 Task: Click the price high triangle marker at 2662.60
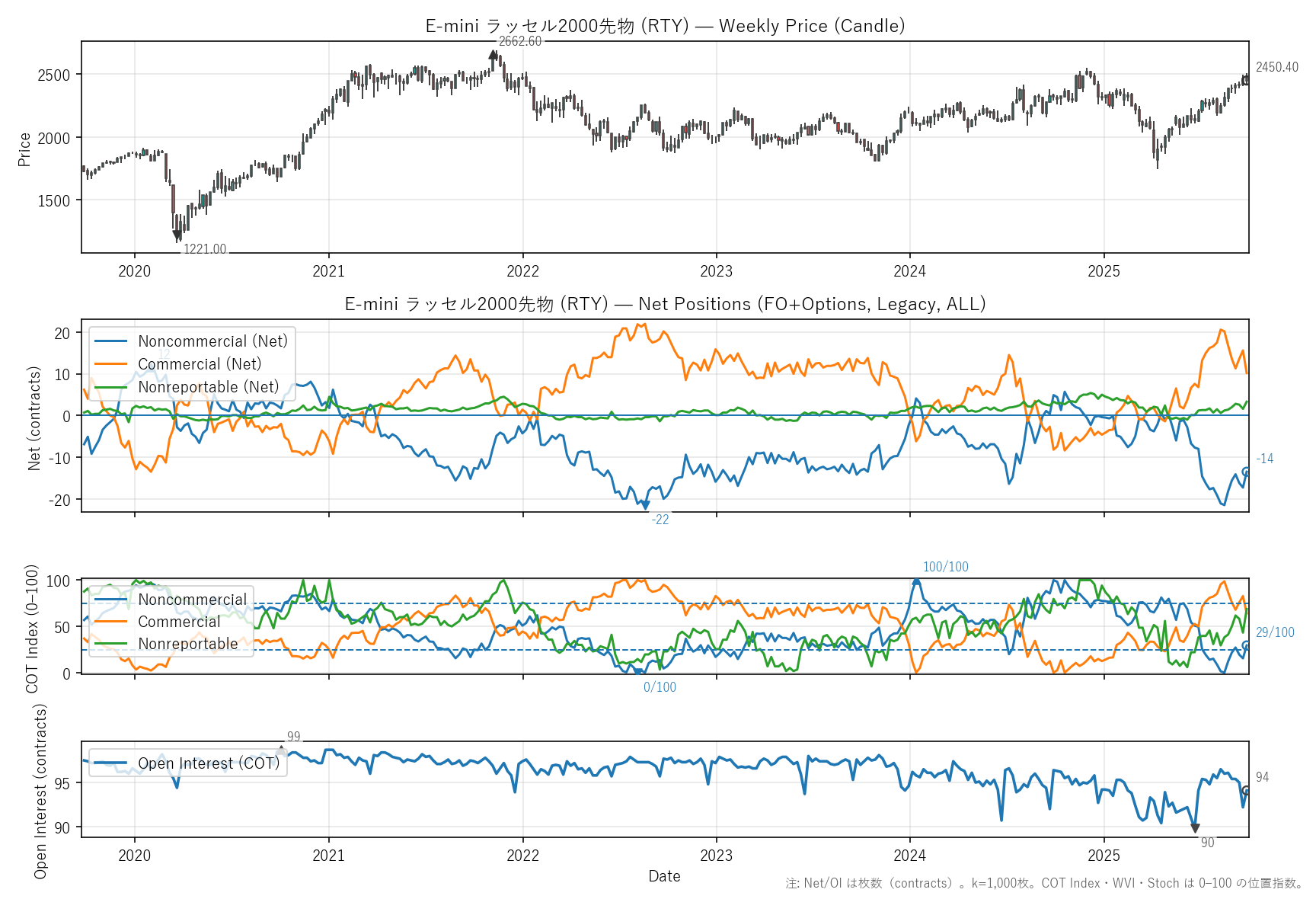[493, 55]
